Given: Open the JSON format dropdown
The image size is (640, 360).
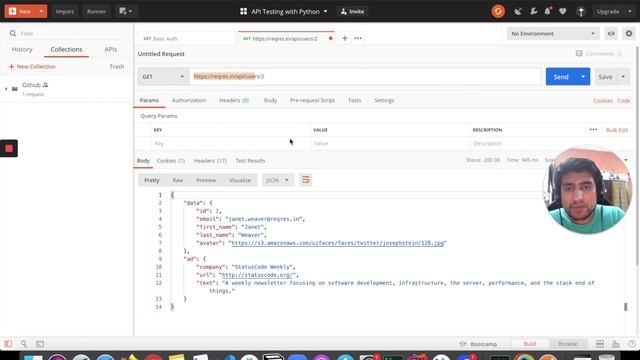Looking at the screenshot, I should point(278,180).
